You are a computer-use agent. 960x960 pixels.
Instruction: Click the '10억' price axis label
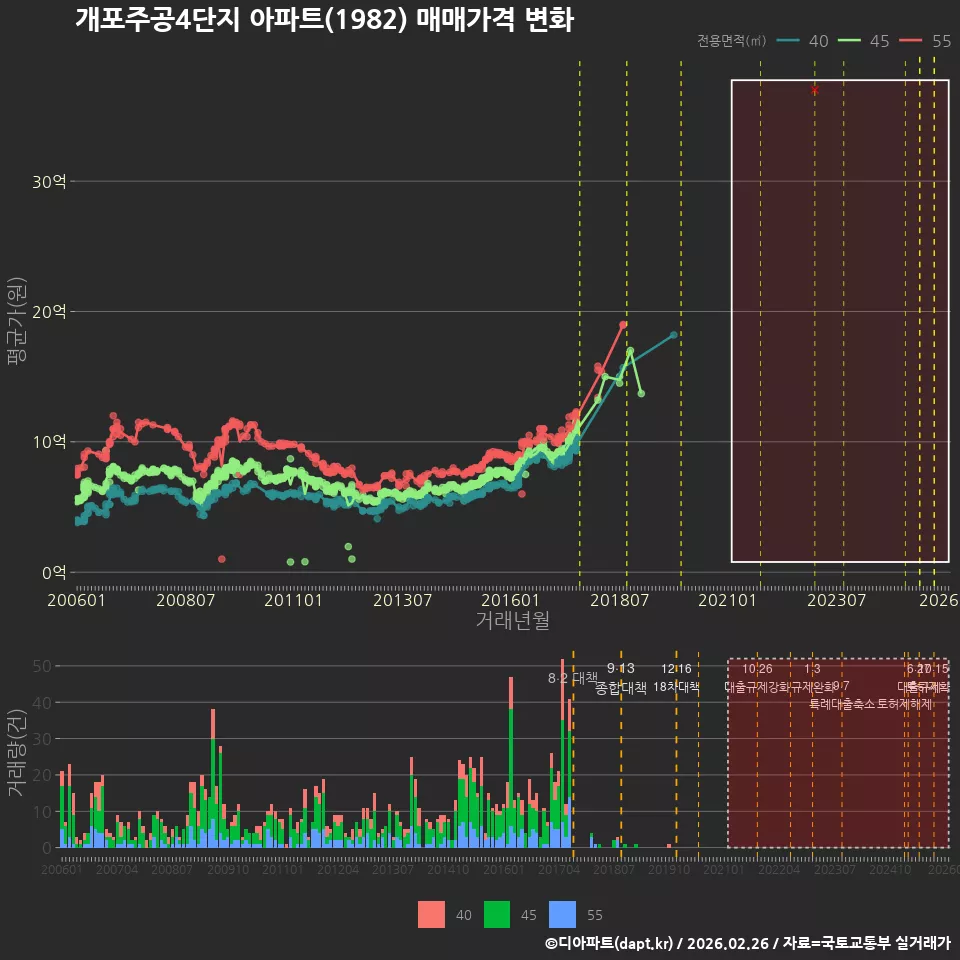click(x=49, y=442)
